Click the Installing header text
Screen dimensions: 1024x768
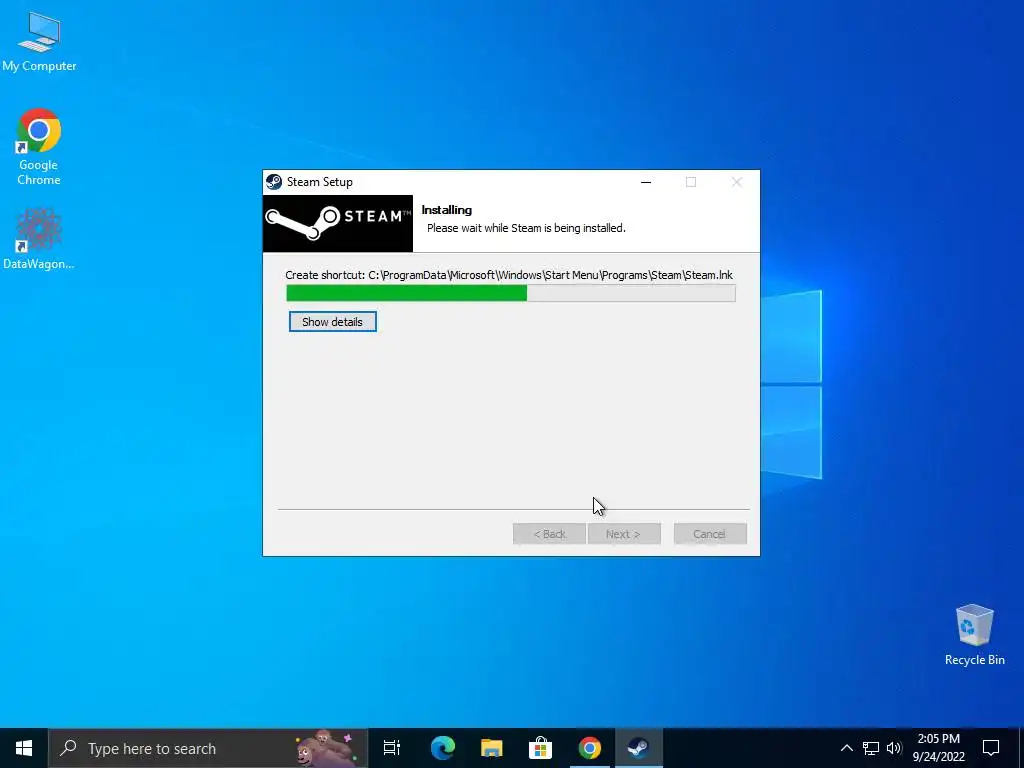447,210
